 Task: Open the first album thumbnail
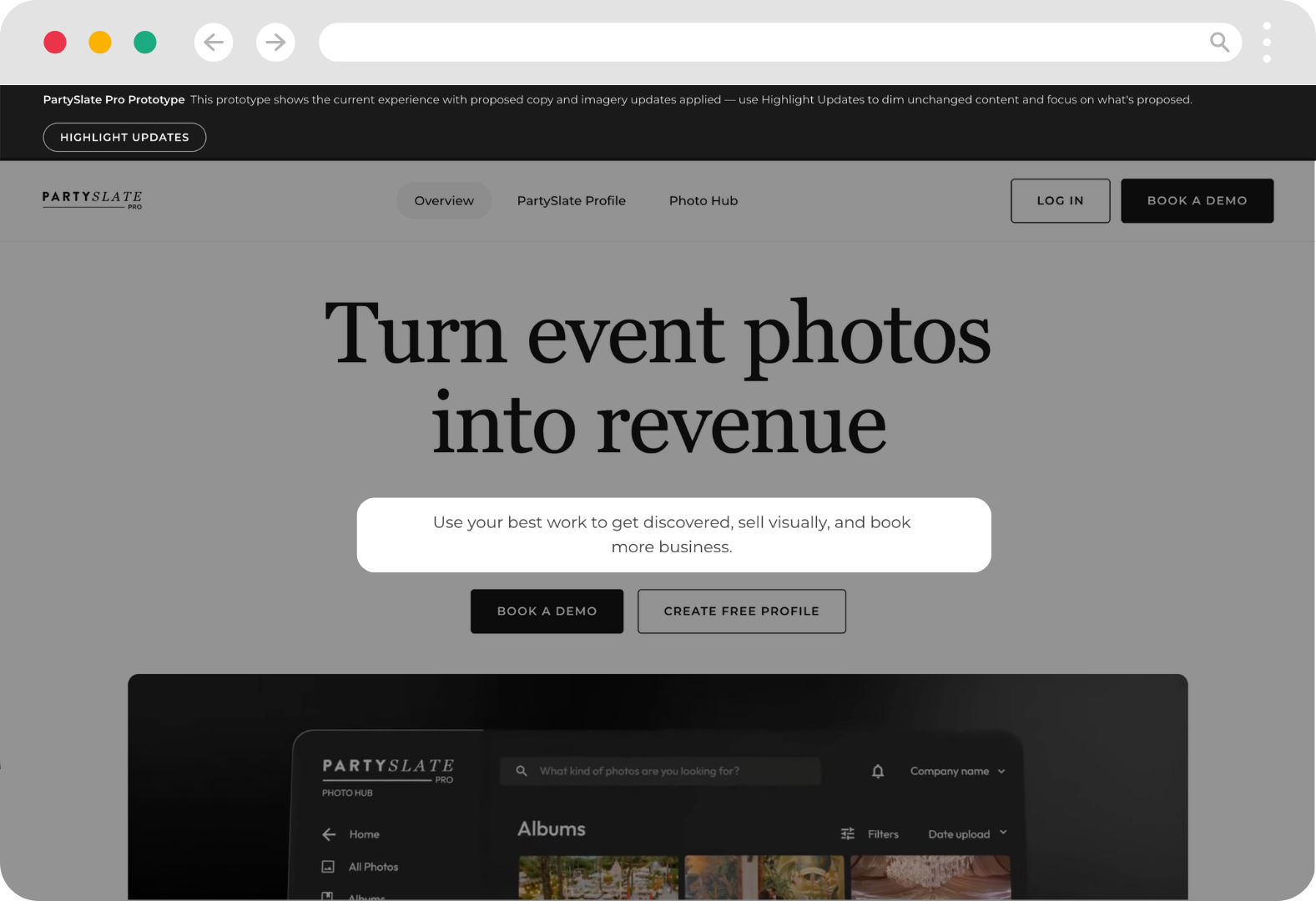[598, 877]
